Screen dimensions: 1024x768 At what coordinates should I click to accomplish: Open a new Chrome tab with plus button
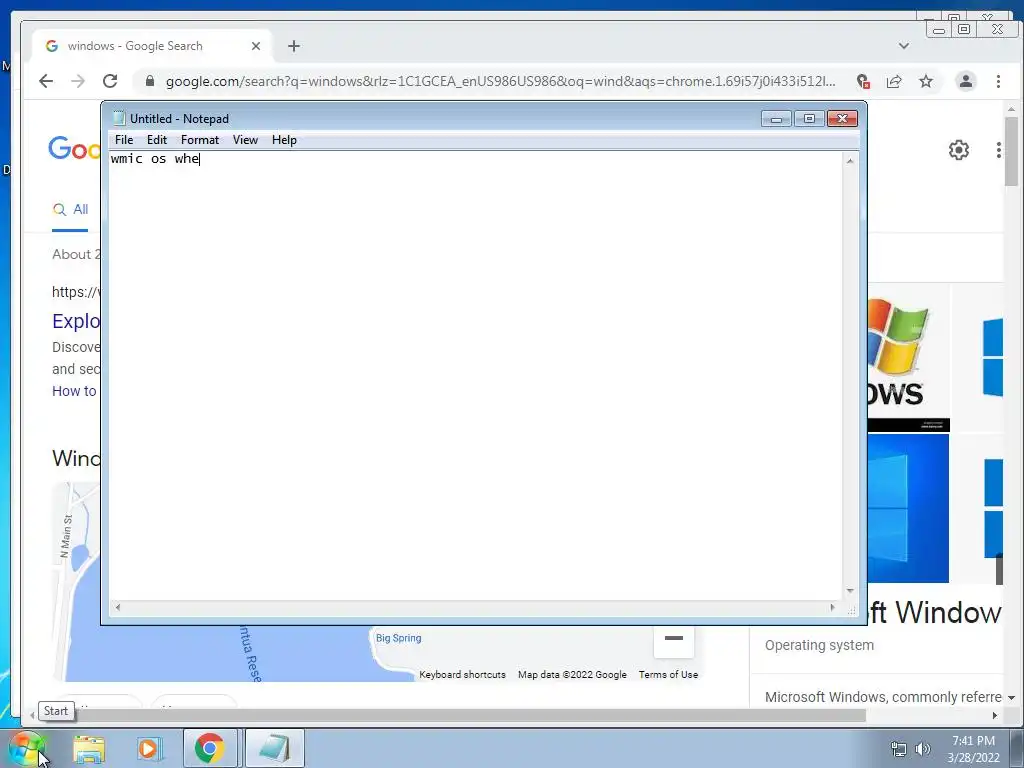click(x=294, y=46)
